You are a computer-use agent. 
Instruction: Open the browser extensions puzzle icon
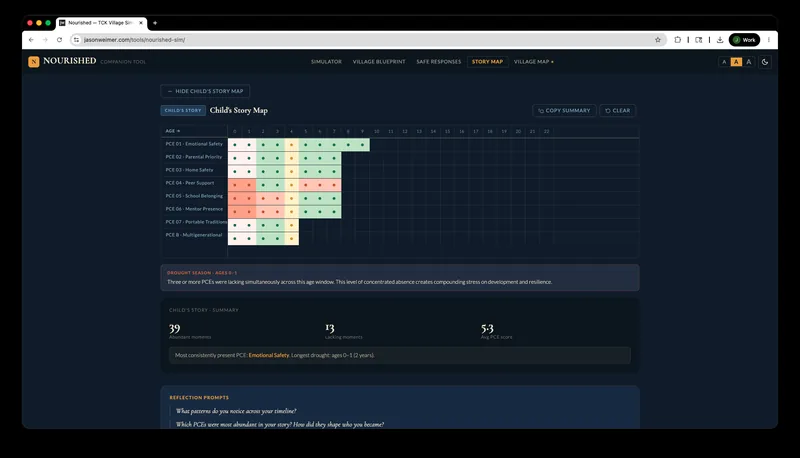[678, 40]
